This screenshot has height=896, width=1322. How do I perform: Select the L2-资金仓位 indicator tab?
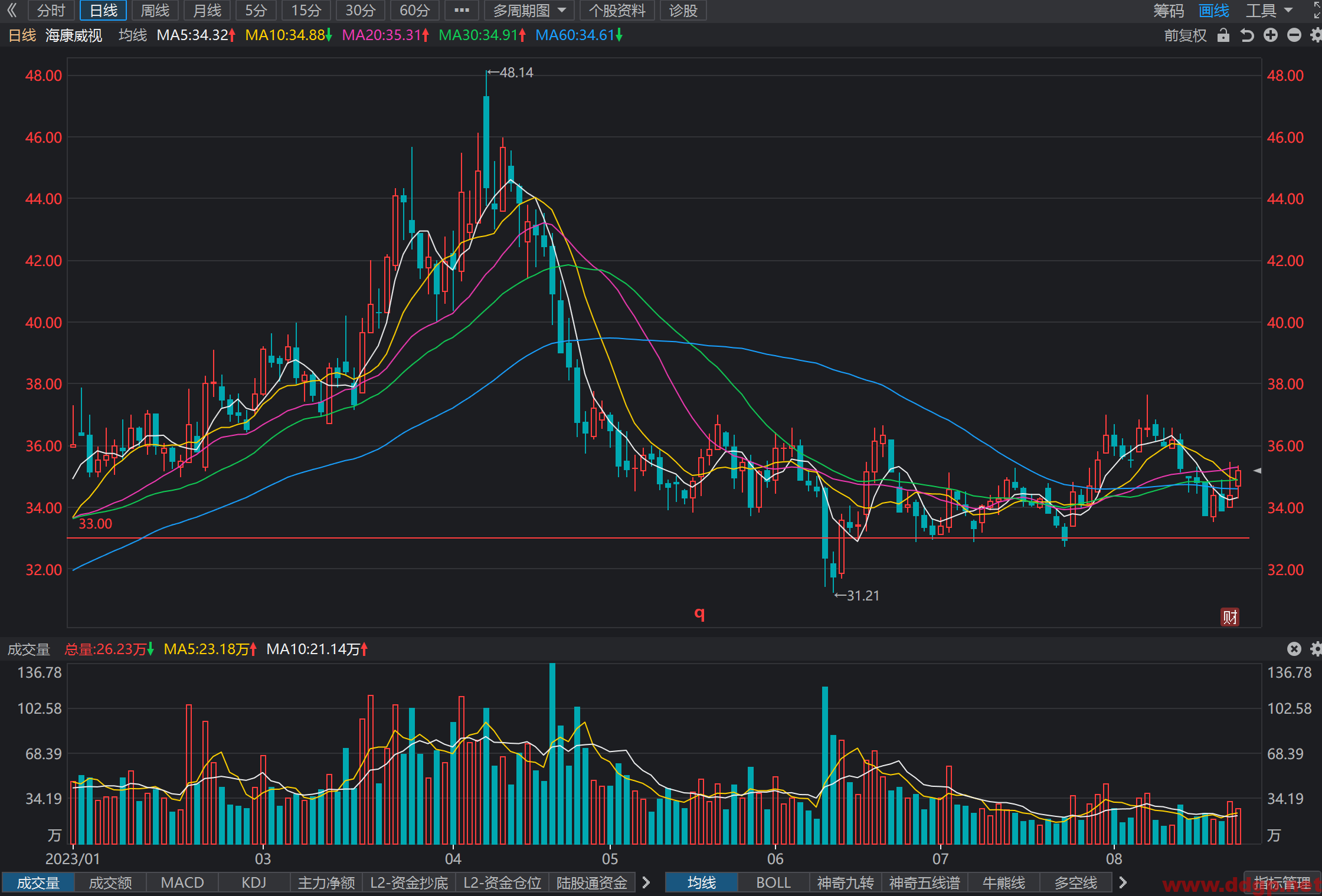[502, 882]
